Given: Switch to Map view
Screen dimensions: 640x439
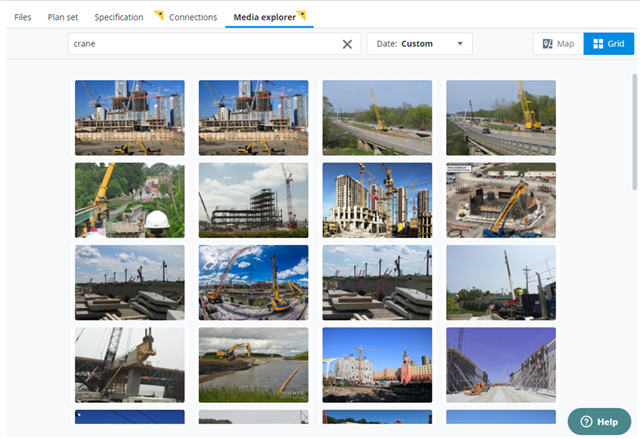Looking at the screenshot, I should [x=558, y=44].
